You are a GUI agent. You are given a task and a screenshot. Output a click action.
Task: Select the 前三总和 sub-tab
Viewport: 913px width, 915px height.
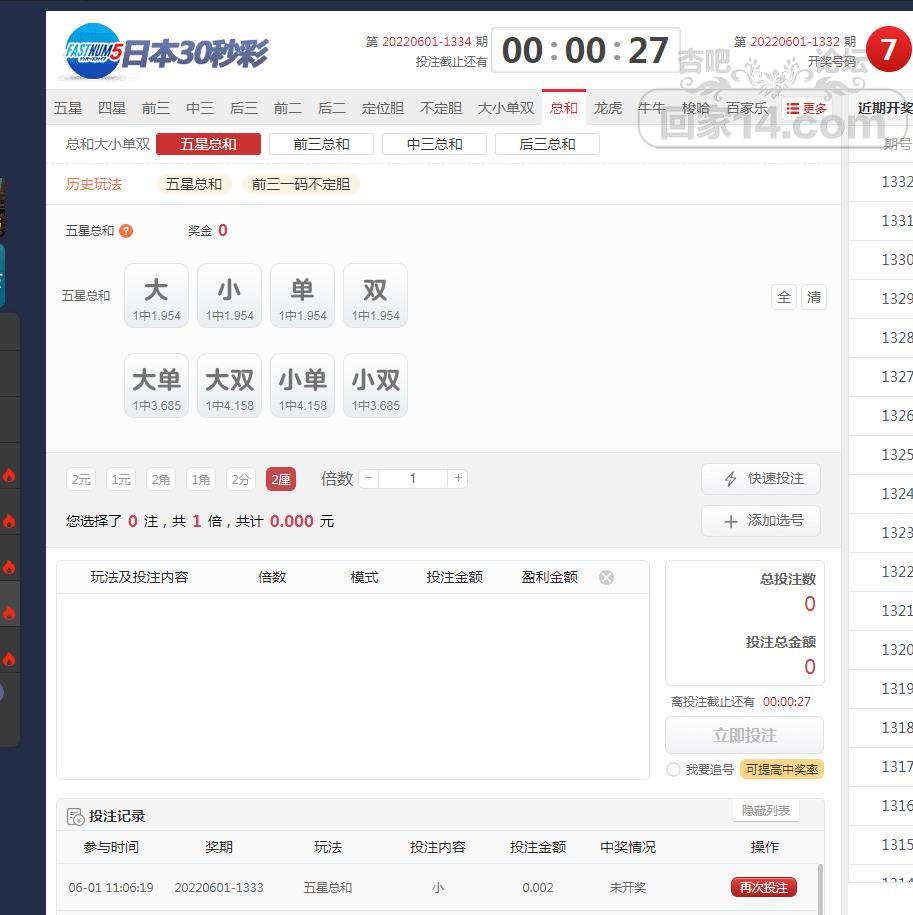[321, 144]
